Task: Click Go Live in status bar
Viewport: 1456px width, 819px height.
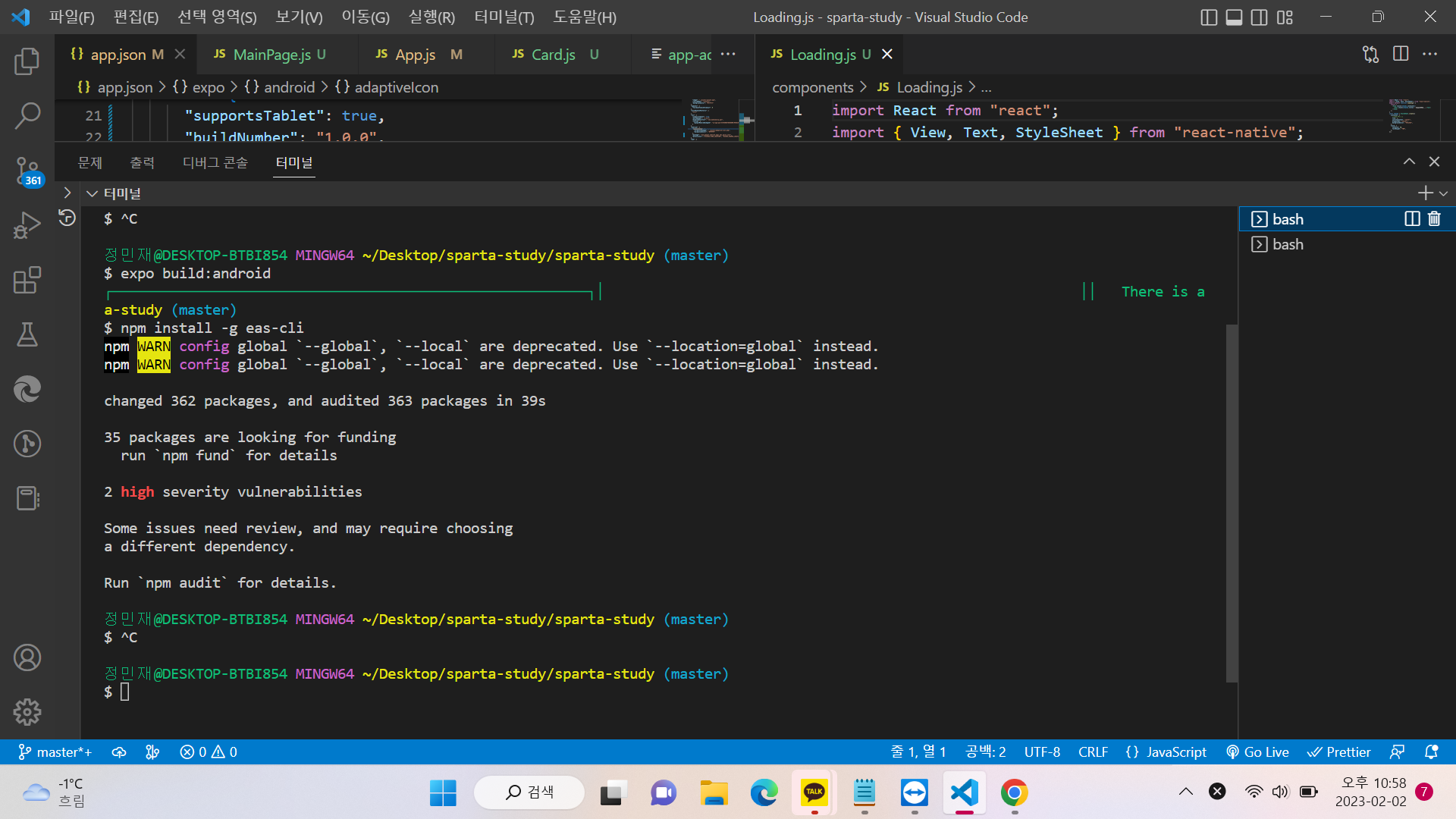Action: pos(1257,752)
